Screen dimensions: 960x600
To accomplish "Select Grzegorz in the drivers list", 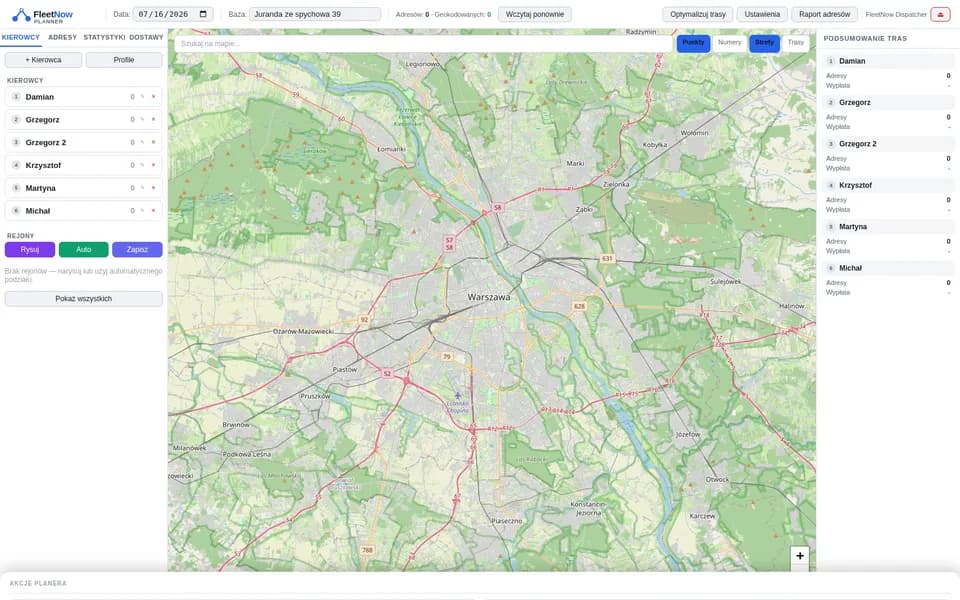I will point(83,119).
